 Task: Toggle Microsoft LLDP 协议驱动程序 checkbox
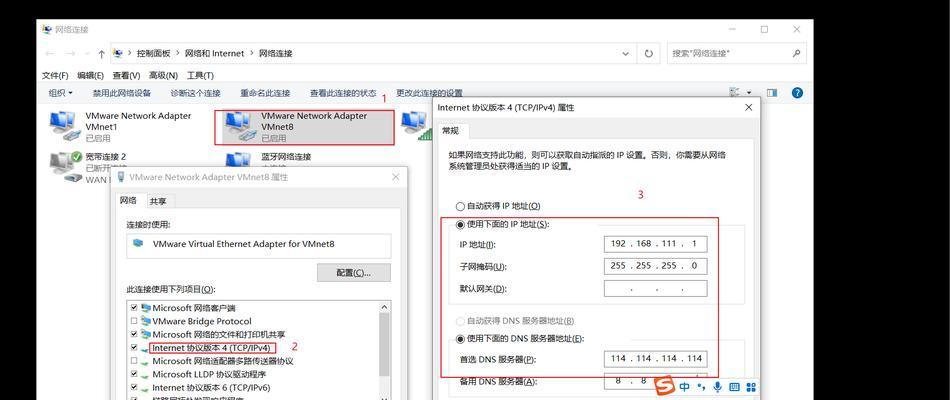point(134,375)
